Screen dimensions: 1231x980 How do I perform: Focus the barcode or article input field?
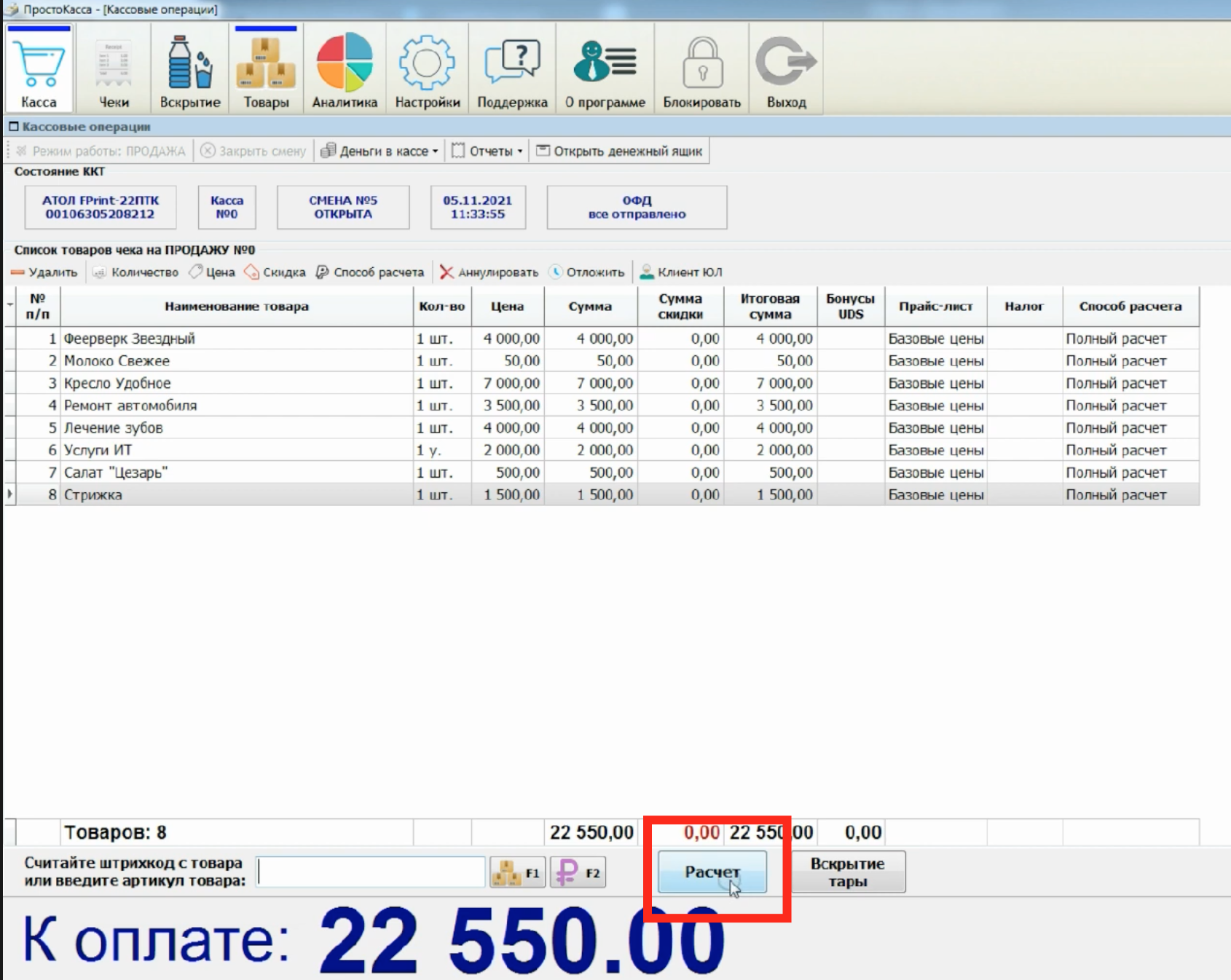[x=371, y=872]
